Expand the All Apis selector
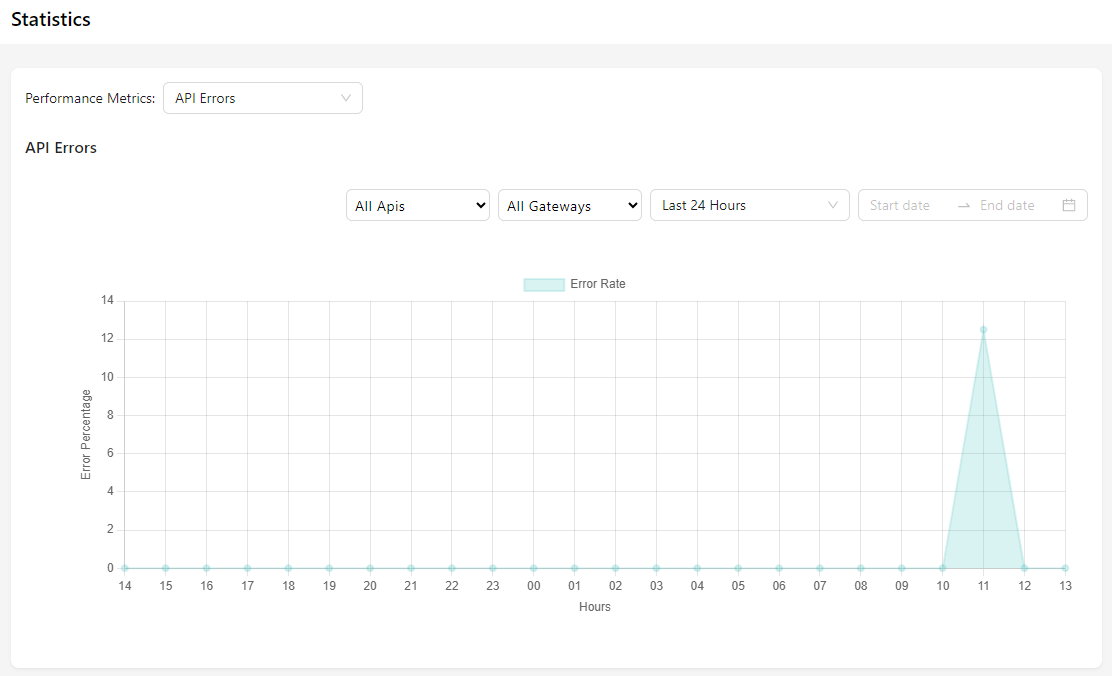The height and width of the screenshot is (676, 1112). (417, 206)
